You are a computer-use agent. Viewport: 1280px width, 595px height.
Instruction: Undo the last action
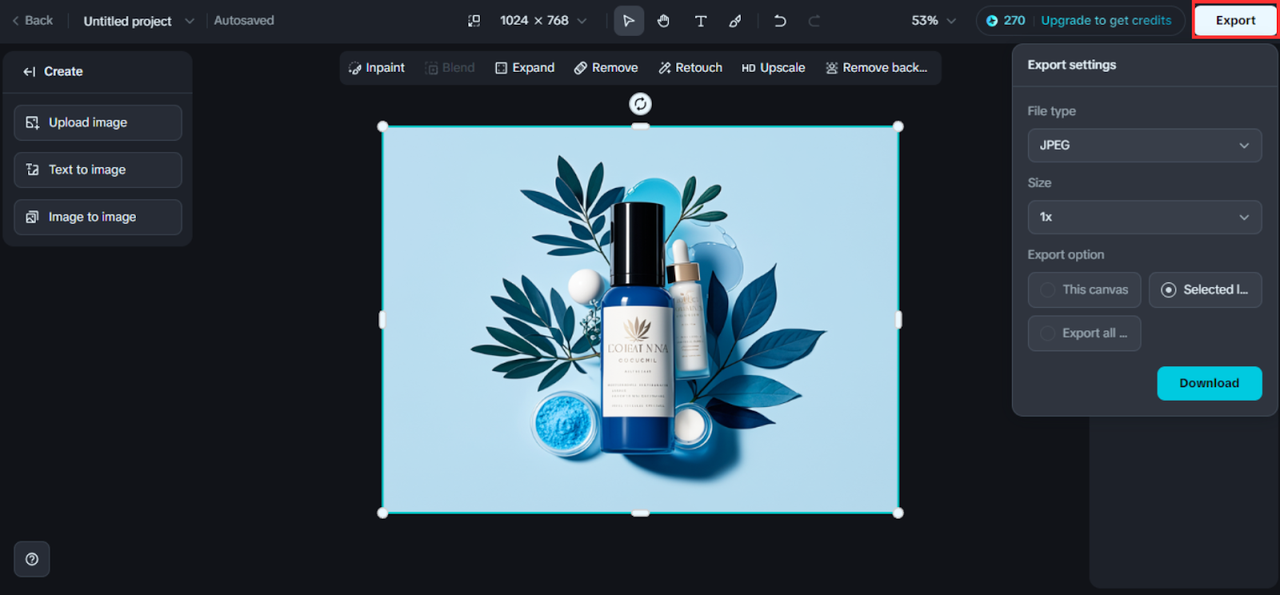coord(780,21)
